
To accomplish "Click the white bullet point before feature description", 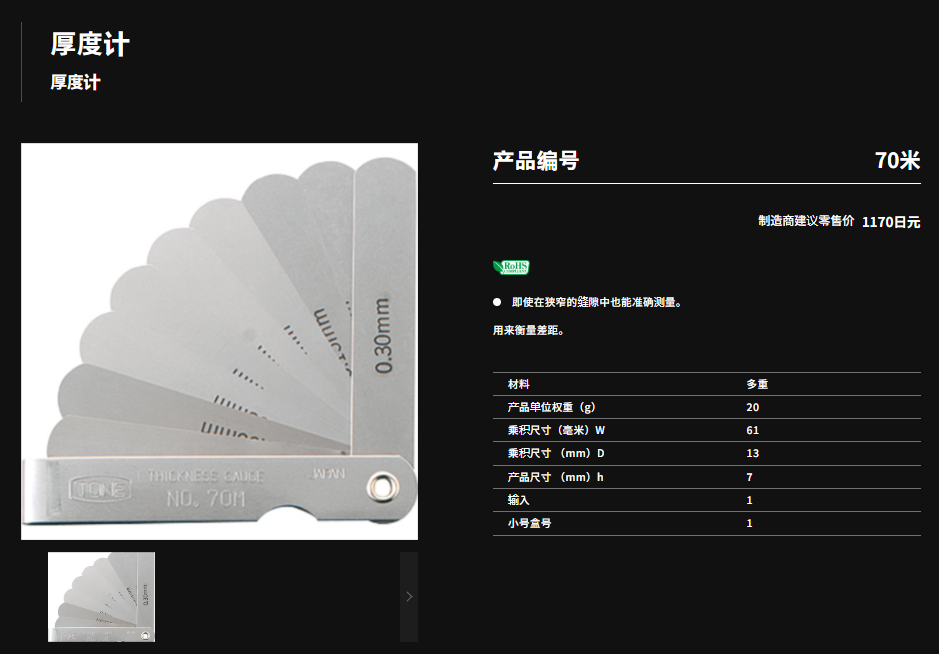I will (497, 302).
